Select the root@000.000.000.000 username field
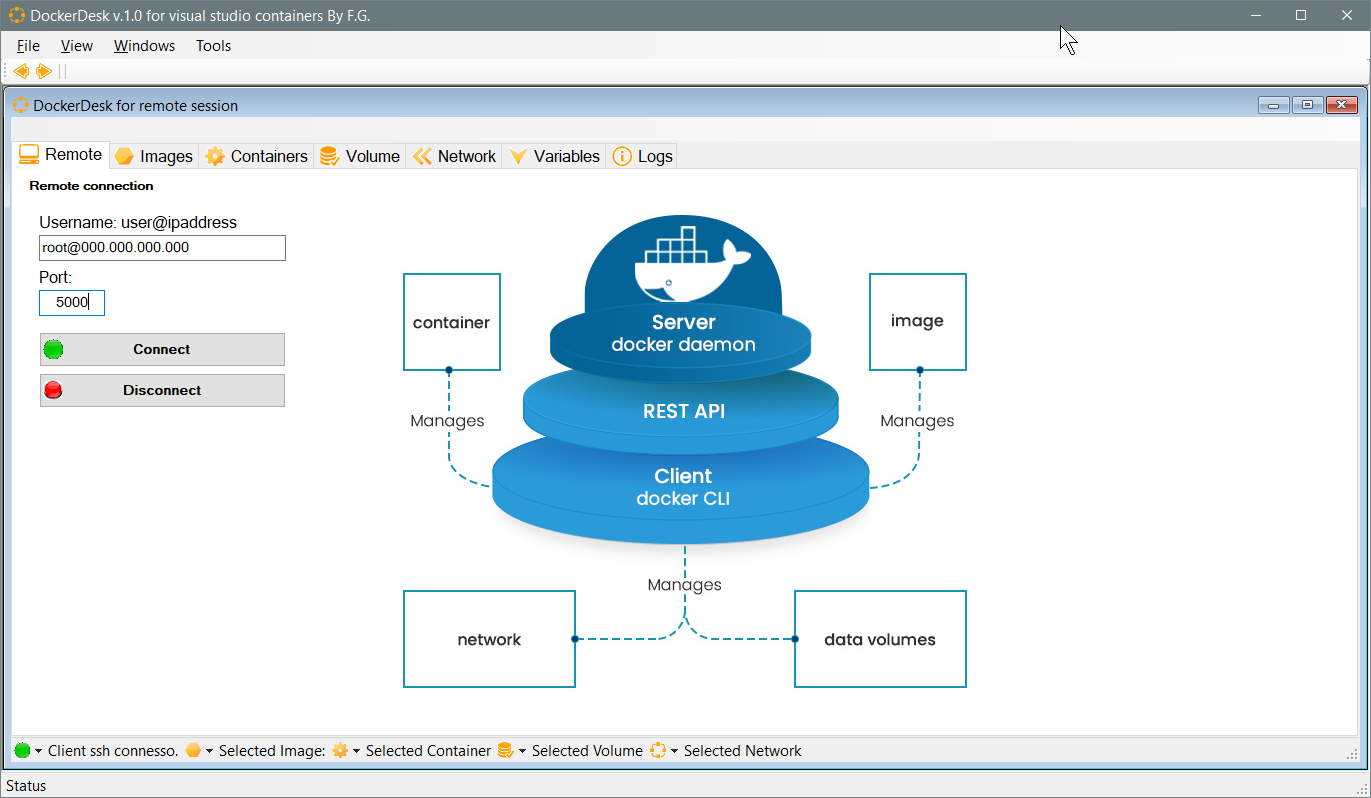This screenshot has width=1371, height=798. point(162,247)
